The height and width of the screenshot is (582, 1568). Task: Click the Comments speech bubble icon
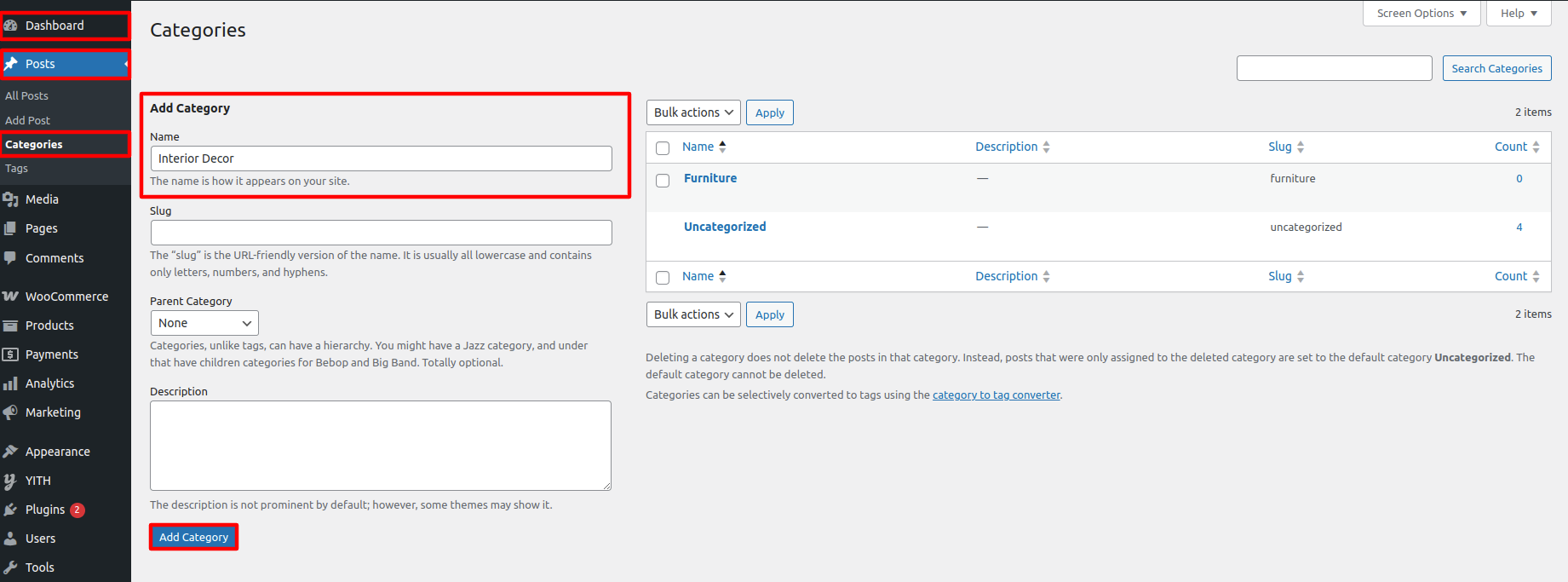[11, 258]
